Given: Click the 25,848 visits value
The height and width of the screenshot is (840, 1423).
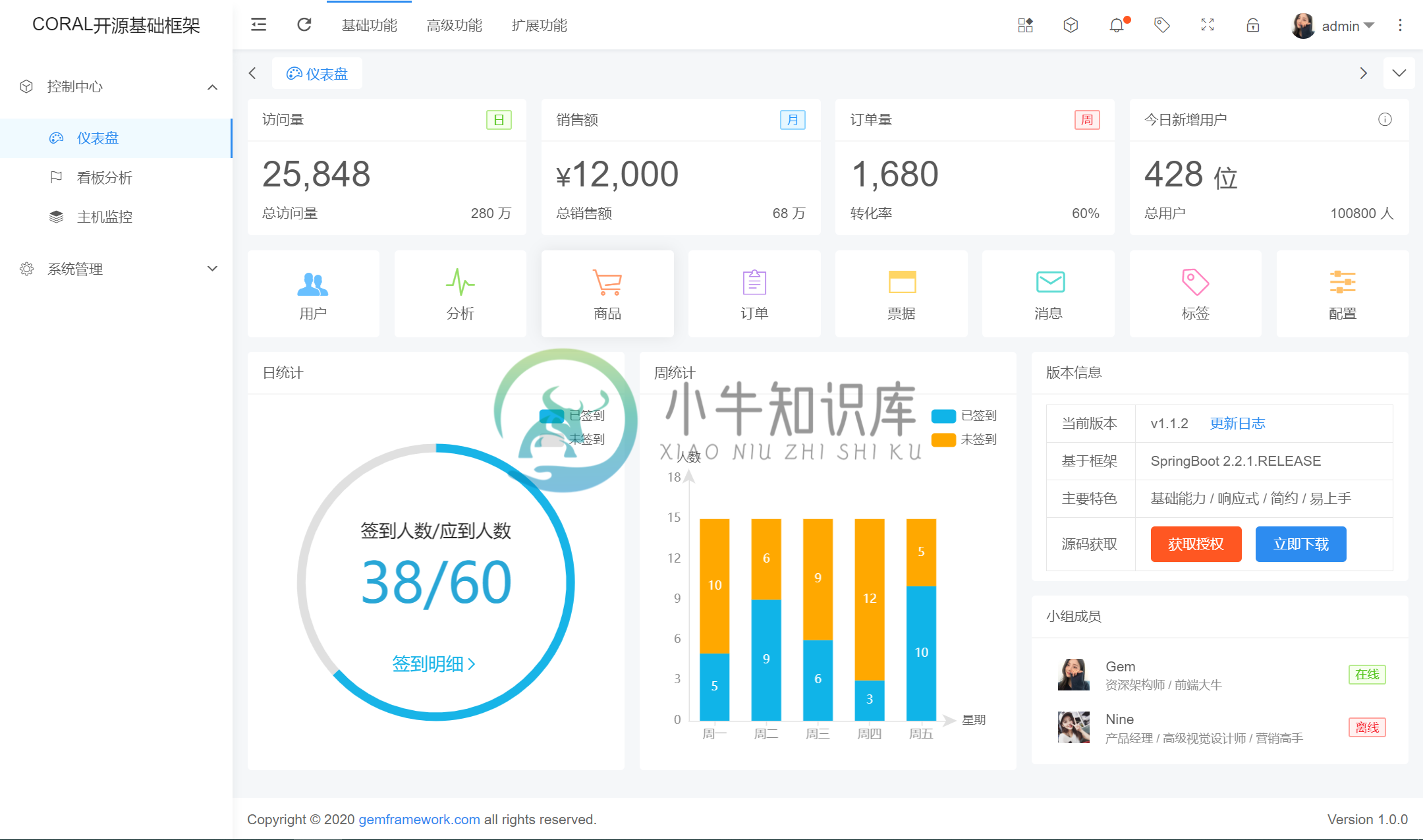Looking at the screenshot, I should click(316, 174).
